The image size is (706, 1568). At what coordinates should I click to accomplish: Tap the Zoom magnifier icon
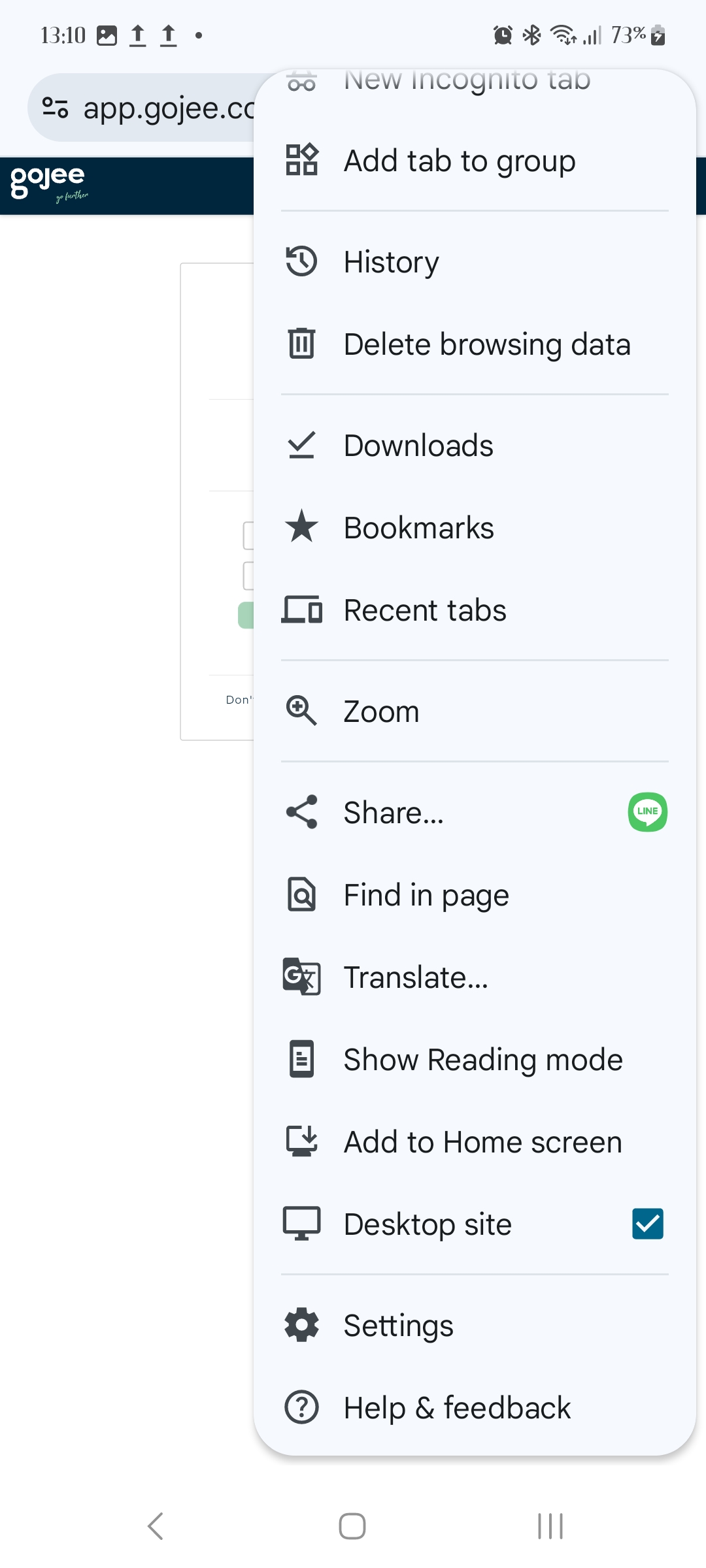point(301,711)
